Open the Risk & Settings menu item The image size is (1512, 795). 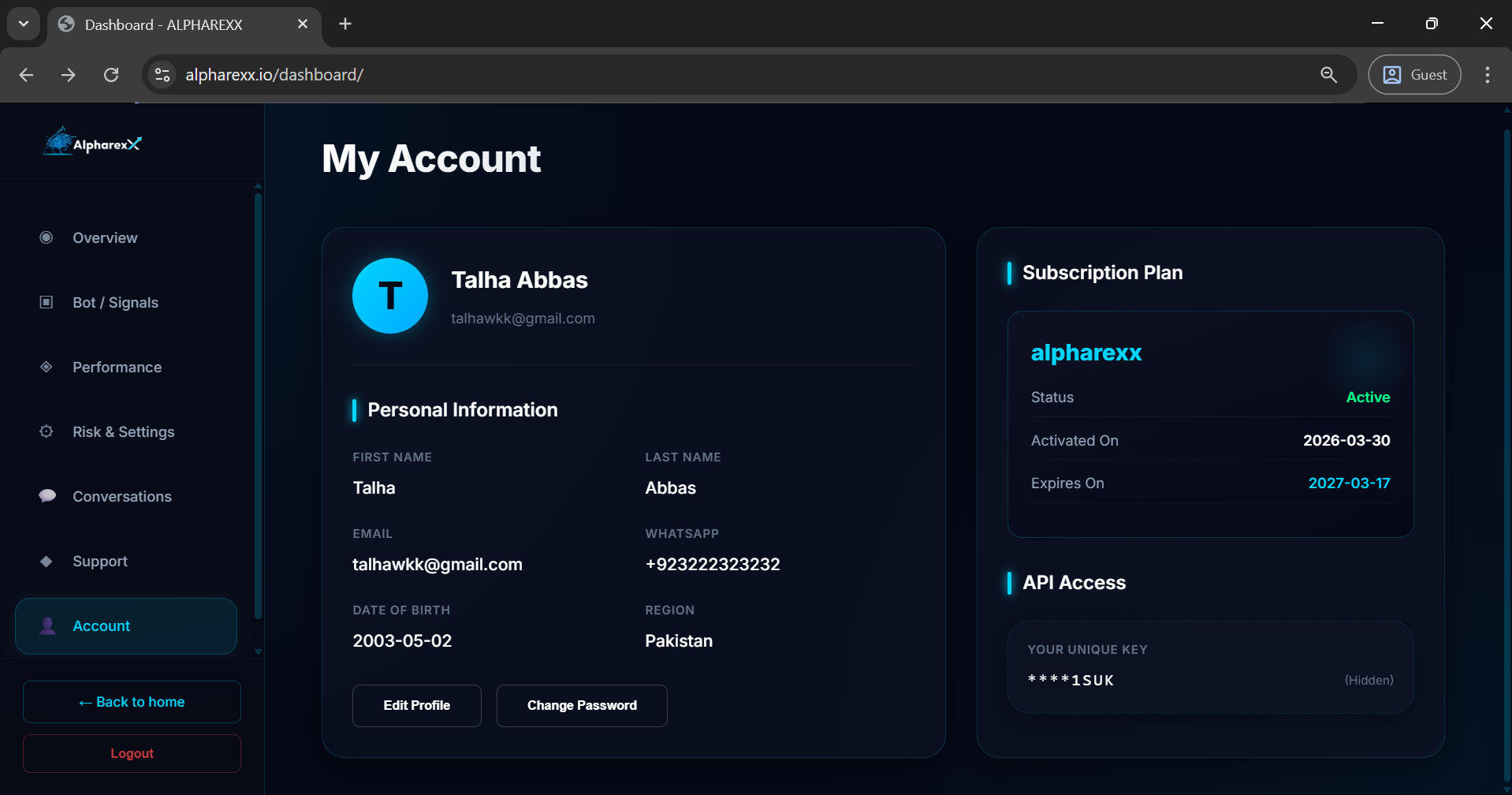(126, 431)
